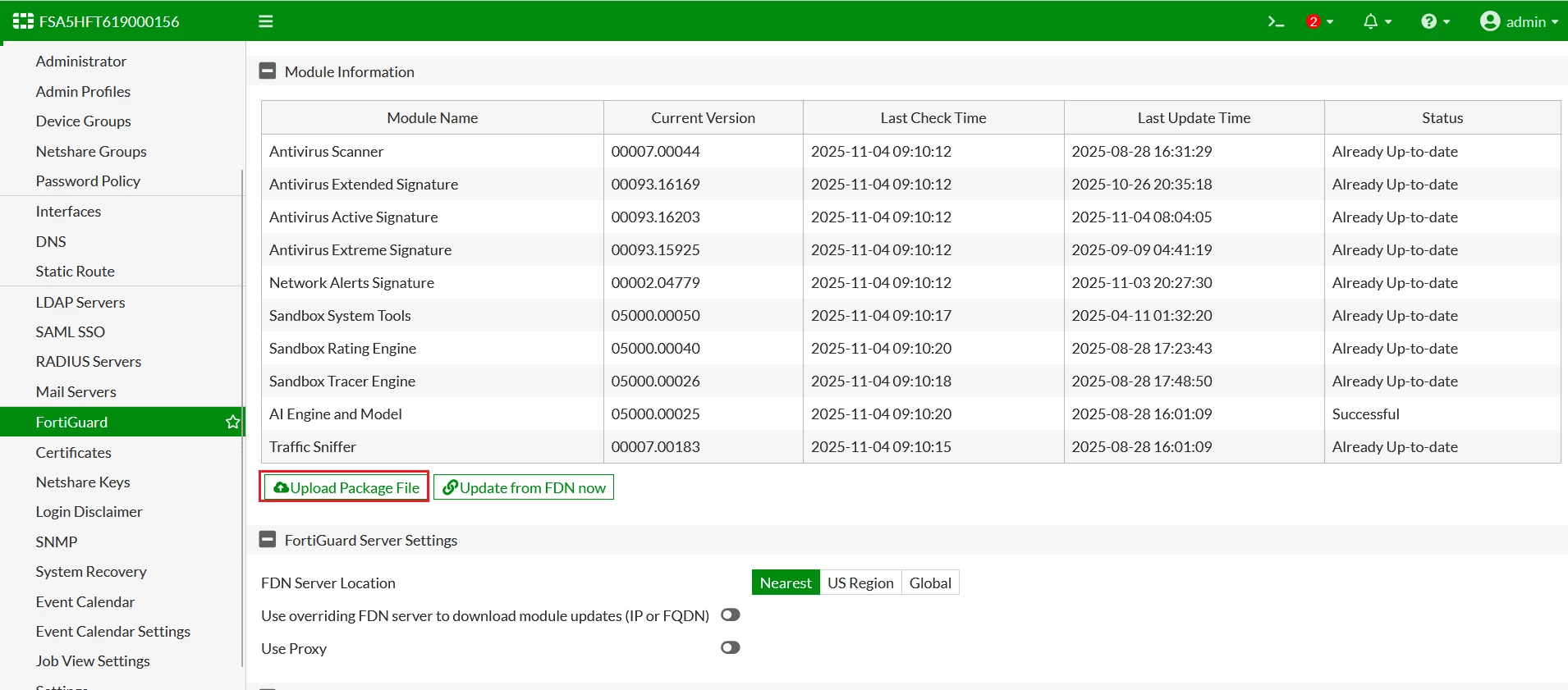This screenshot has height=690, width=1568.
Task: Open the red alert count badge
Action: point(1314,22)
